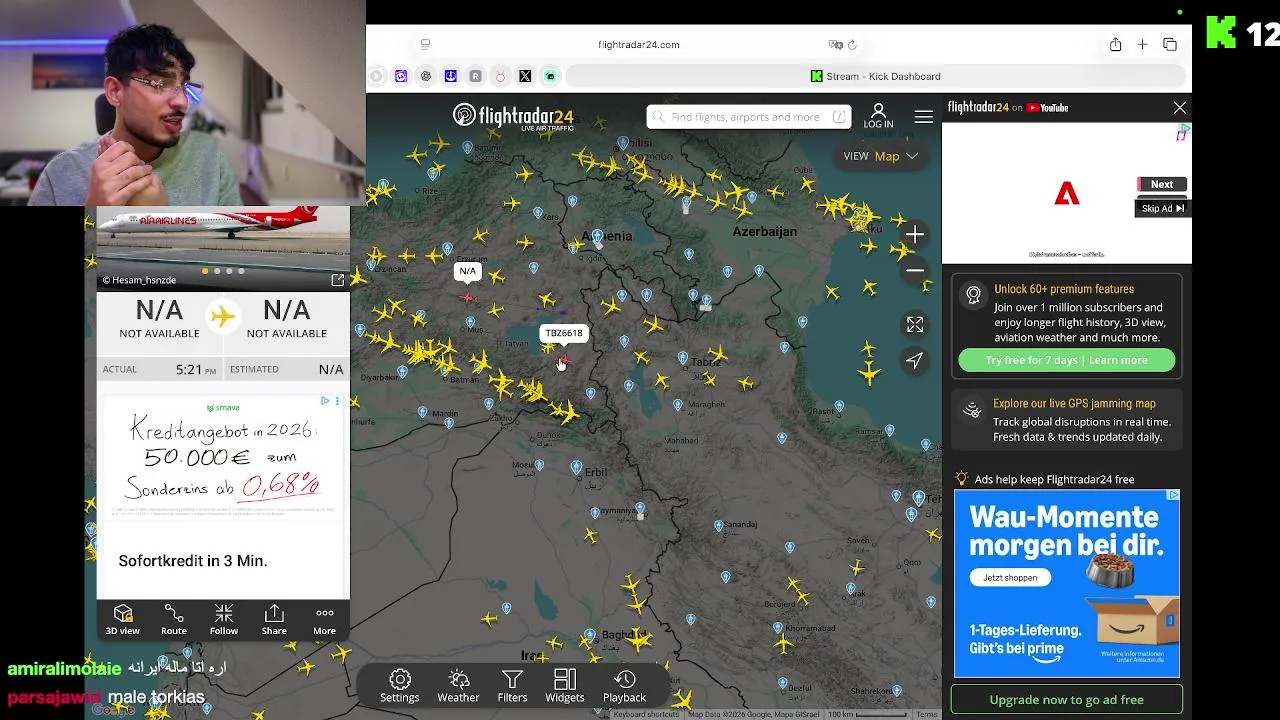Open aircraft photo in new window
The image size is (1280, 720).
(x=337, y=280)
